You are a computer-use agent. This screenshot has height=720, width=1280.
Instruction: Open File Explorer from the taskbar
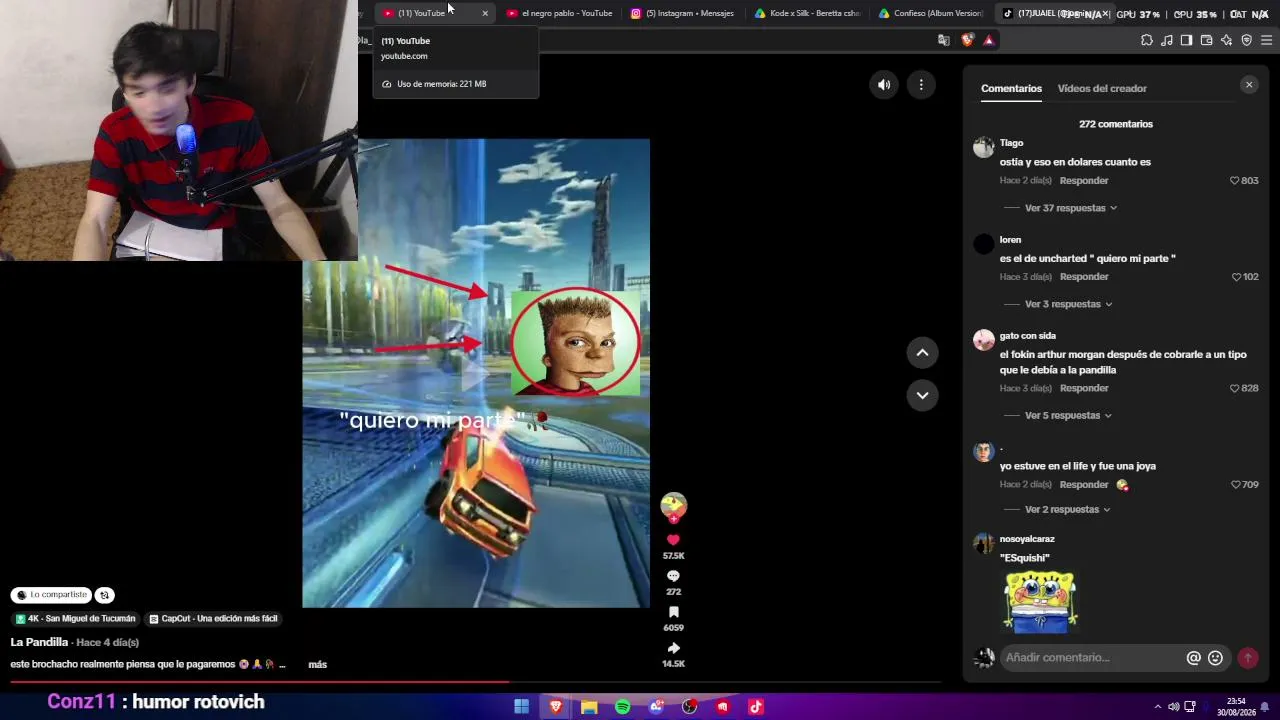point(589,707)
